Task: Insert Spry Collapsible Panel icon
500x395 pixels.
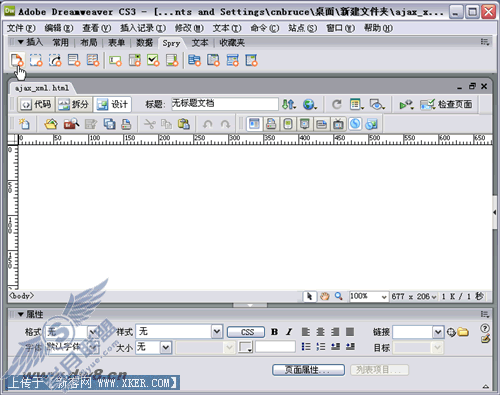Action: click(251, 60)
